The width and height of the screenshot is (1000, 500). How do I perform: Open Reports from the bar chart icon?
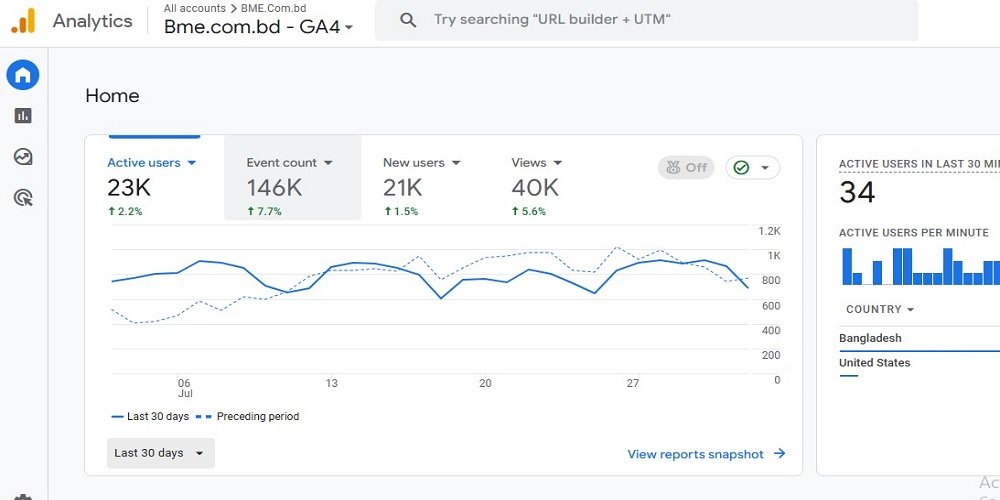(x=23, y=116)
